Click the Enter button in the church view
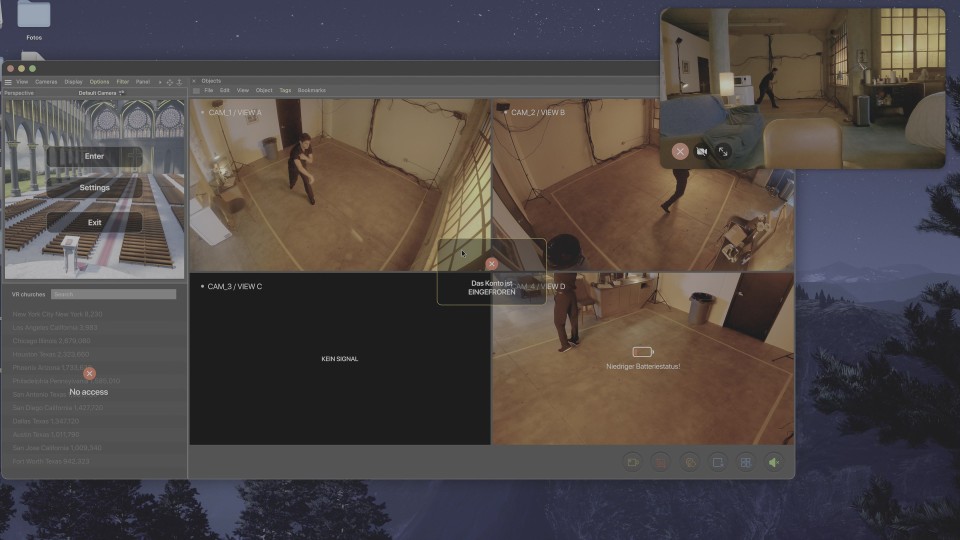The image size is (960, 540). click(94, 156)
